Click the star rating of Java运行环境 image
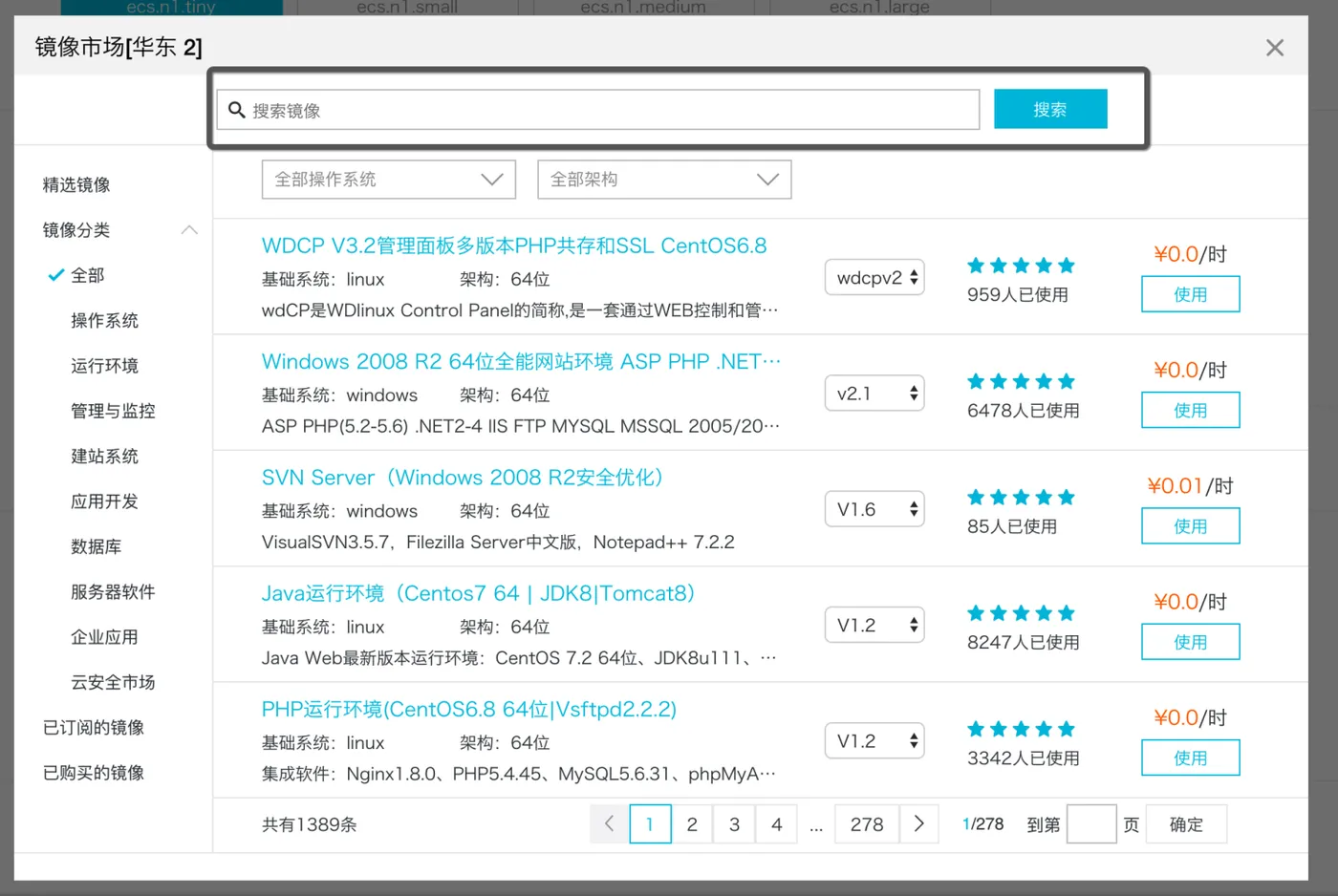Viewport: 1338px width, 896px height. click(x=1021, y=613)
